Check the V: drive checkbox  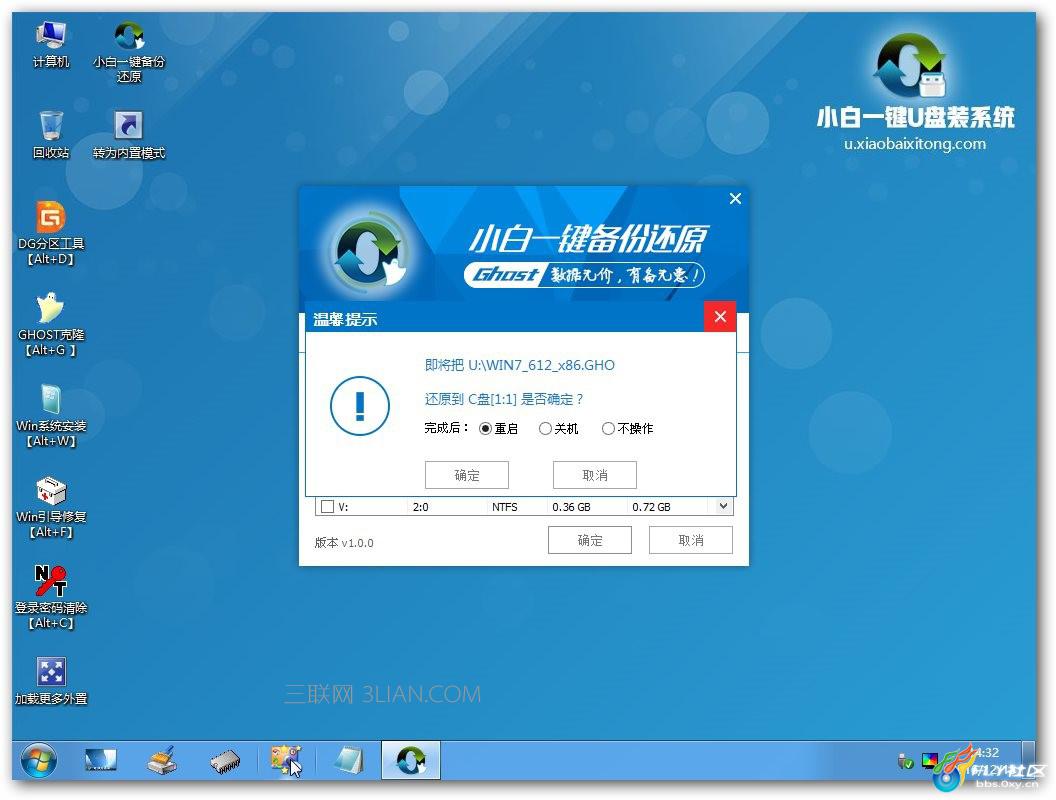click(328, 506)
